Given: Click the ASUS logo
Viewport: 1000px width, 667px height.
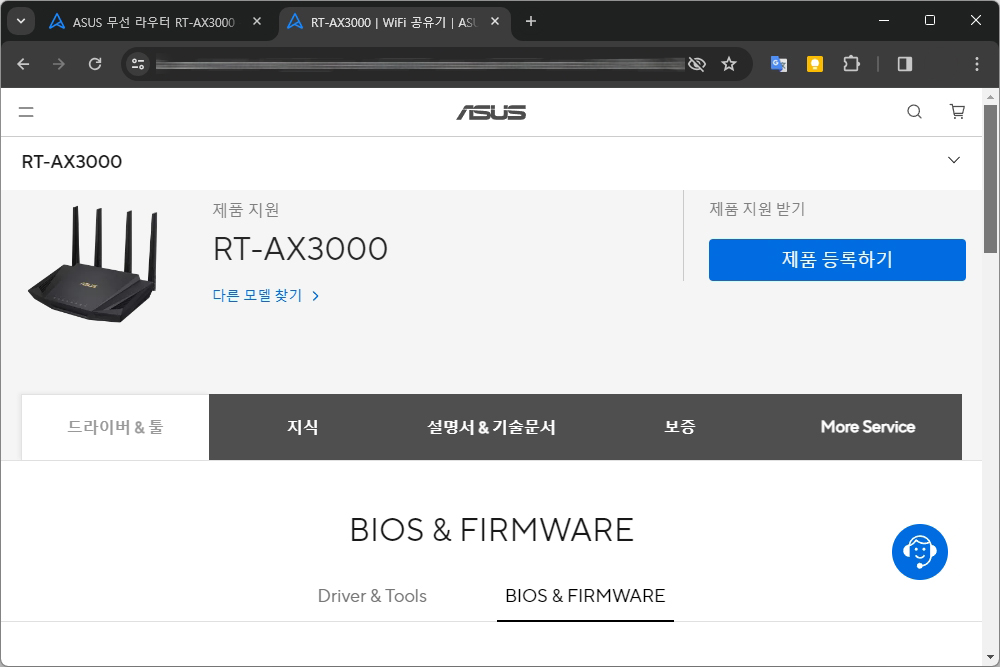Looking at the screenshot, I should click(491, 113).
